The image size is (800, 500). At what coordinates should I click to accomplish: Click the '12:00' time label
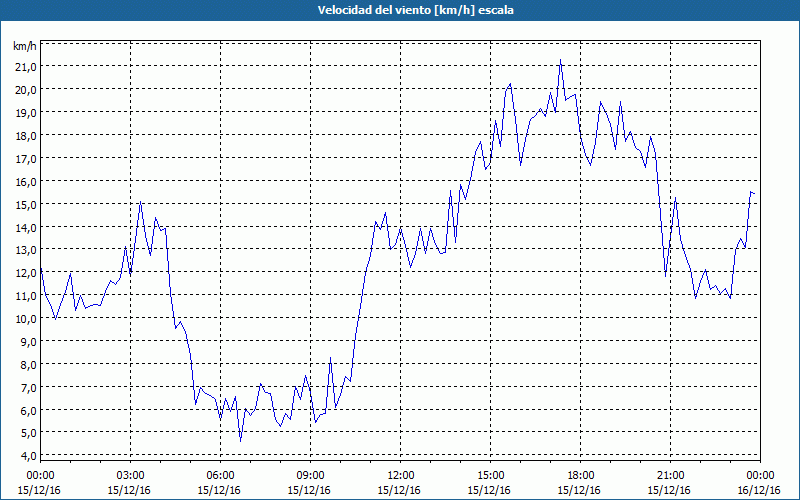coord(401,476)
